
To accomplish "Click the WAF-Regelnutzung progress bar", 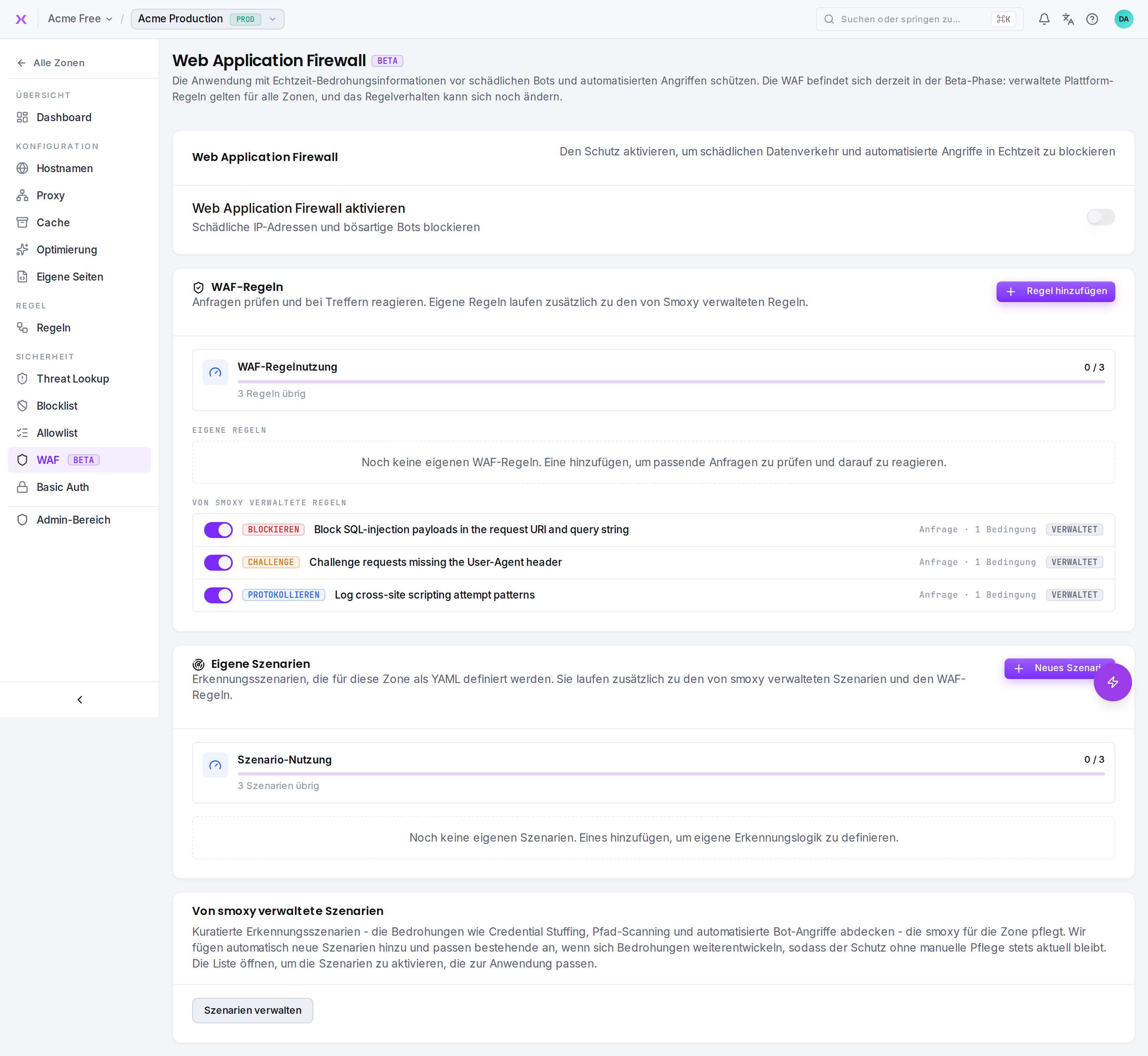I will tap(670, 381).
